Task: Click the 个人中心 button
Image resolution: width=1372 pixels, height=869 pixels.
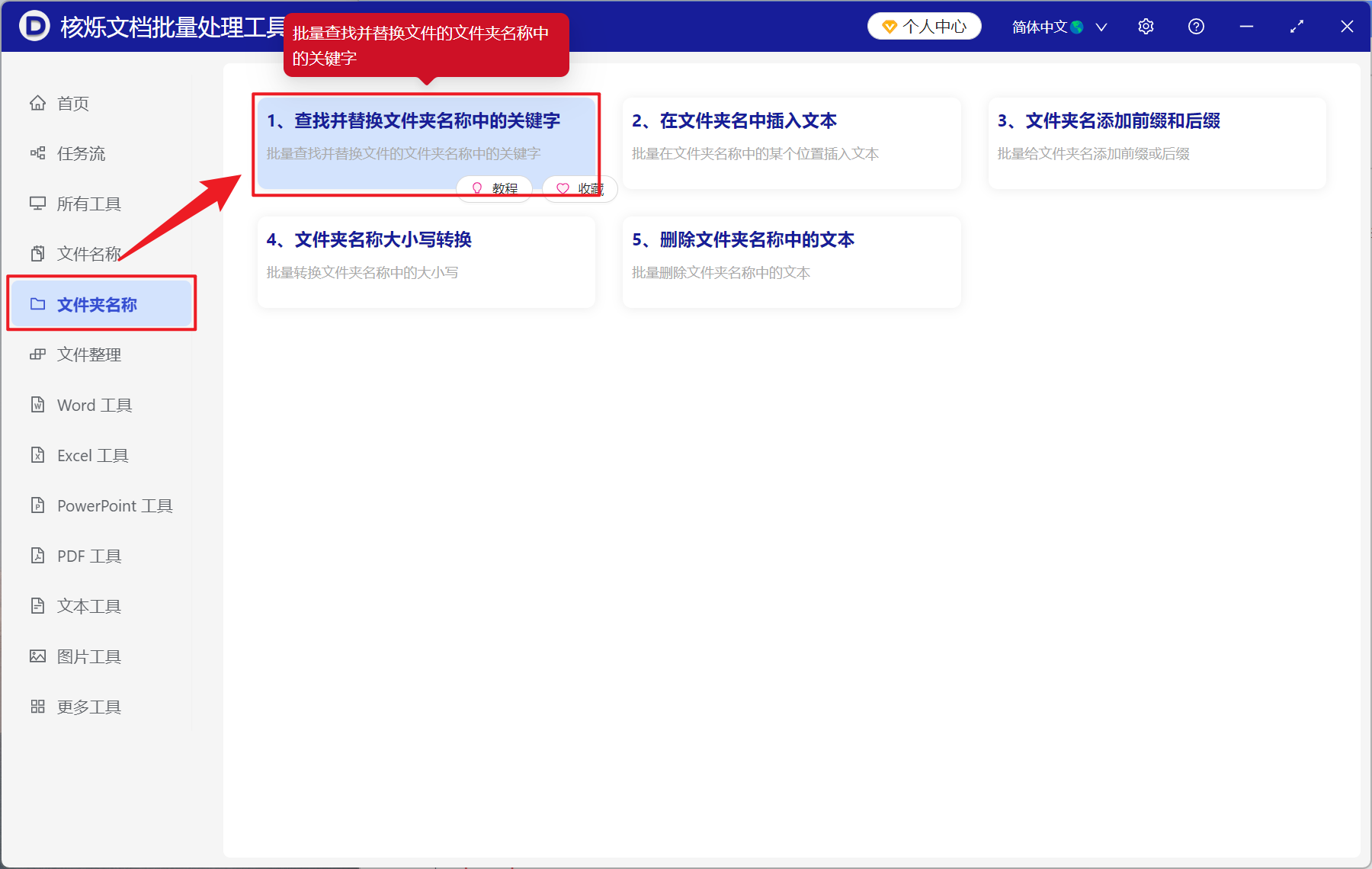Action: click(x=924, y=25)
